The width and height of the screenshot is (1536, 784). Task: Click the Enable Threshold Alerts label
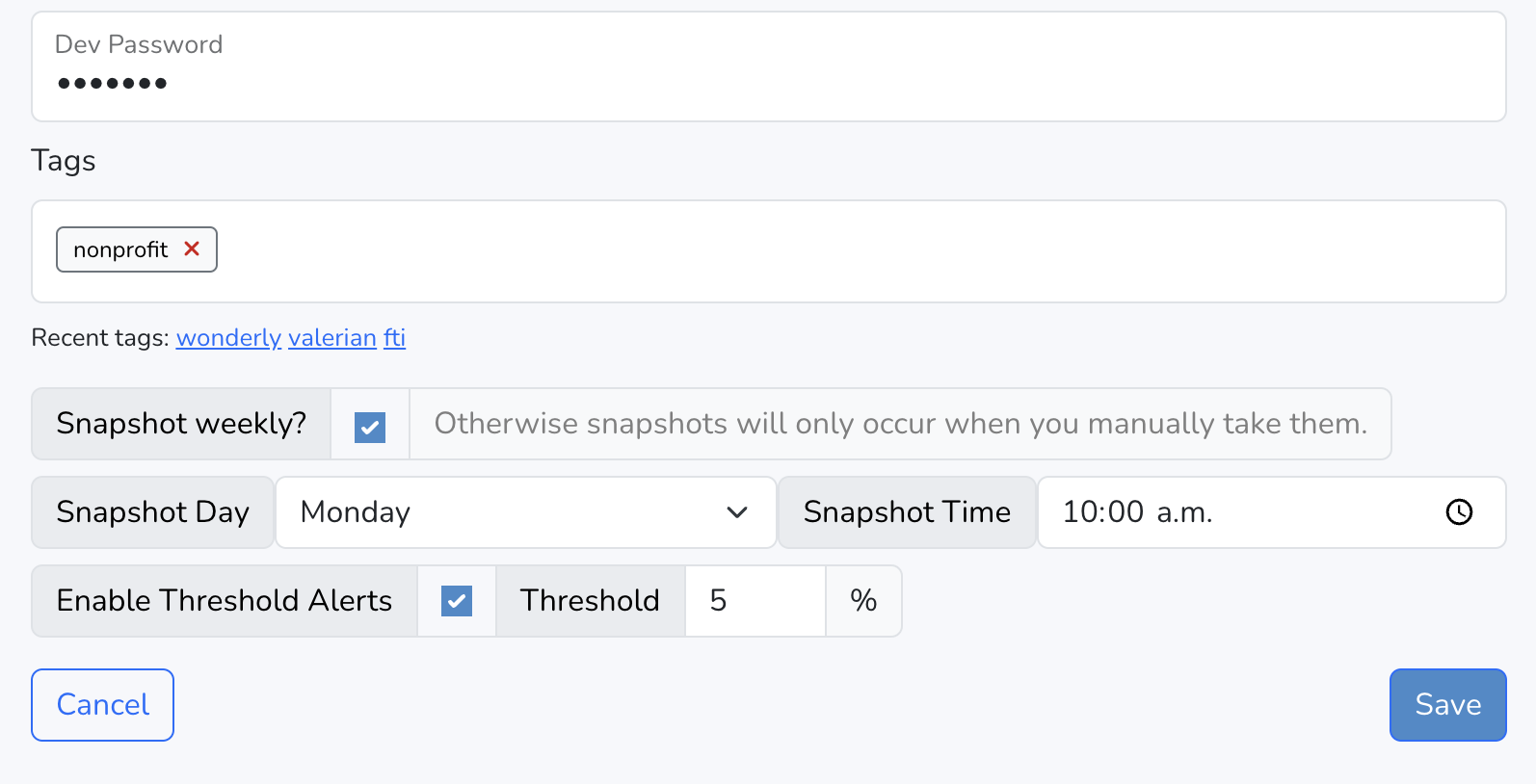[225, 601]
